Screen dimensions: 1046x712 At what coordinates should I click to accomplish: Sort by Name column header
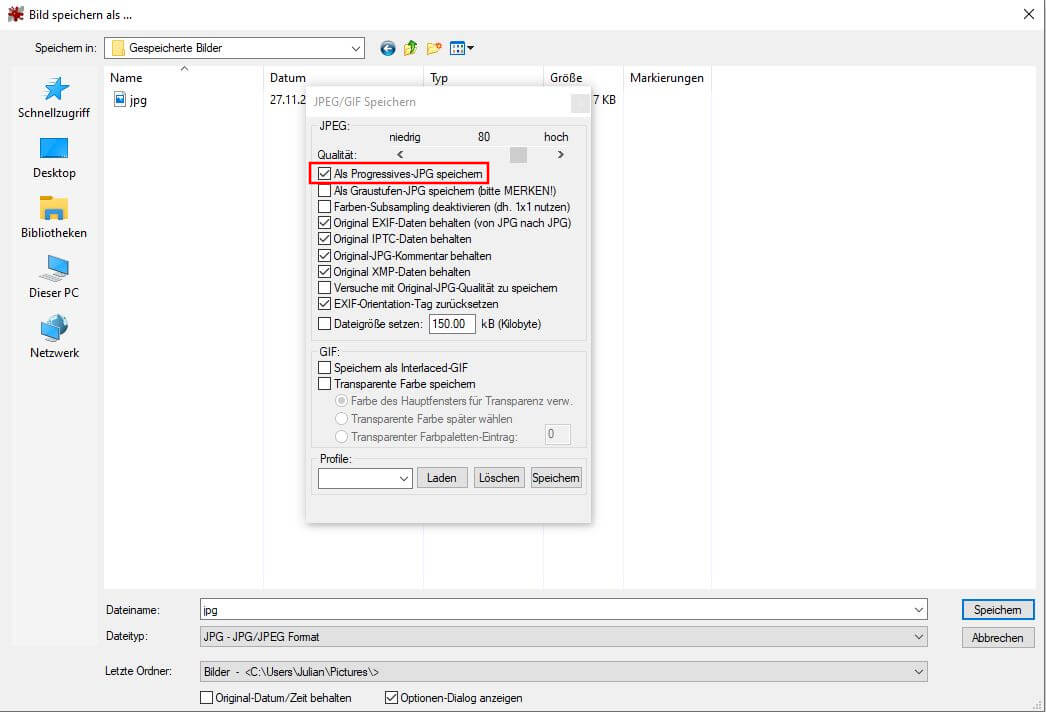pos(183,77)
